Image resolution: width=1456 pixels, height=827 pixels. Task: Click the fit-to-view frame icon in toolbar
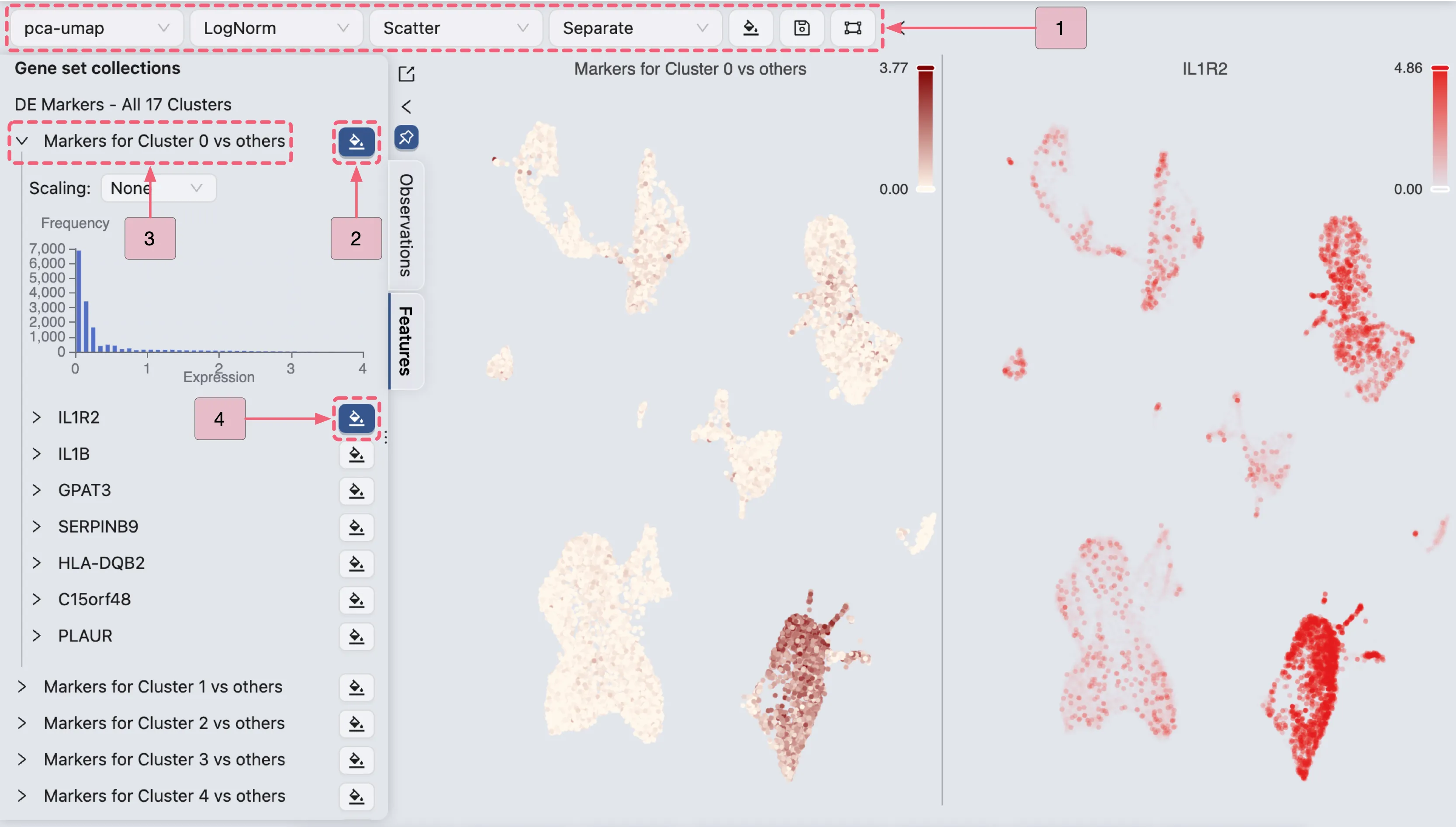coord(852,28)
